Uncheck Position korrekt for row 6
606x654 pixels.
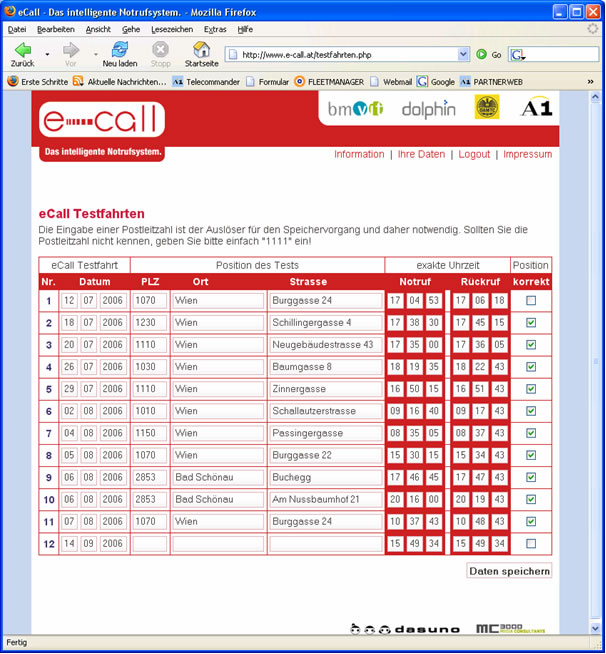coord(531,411)
